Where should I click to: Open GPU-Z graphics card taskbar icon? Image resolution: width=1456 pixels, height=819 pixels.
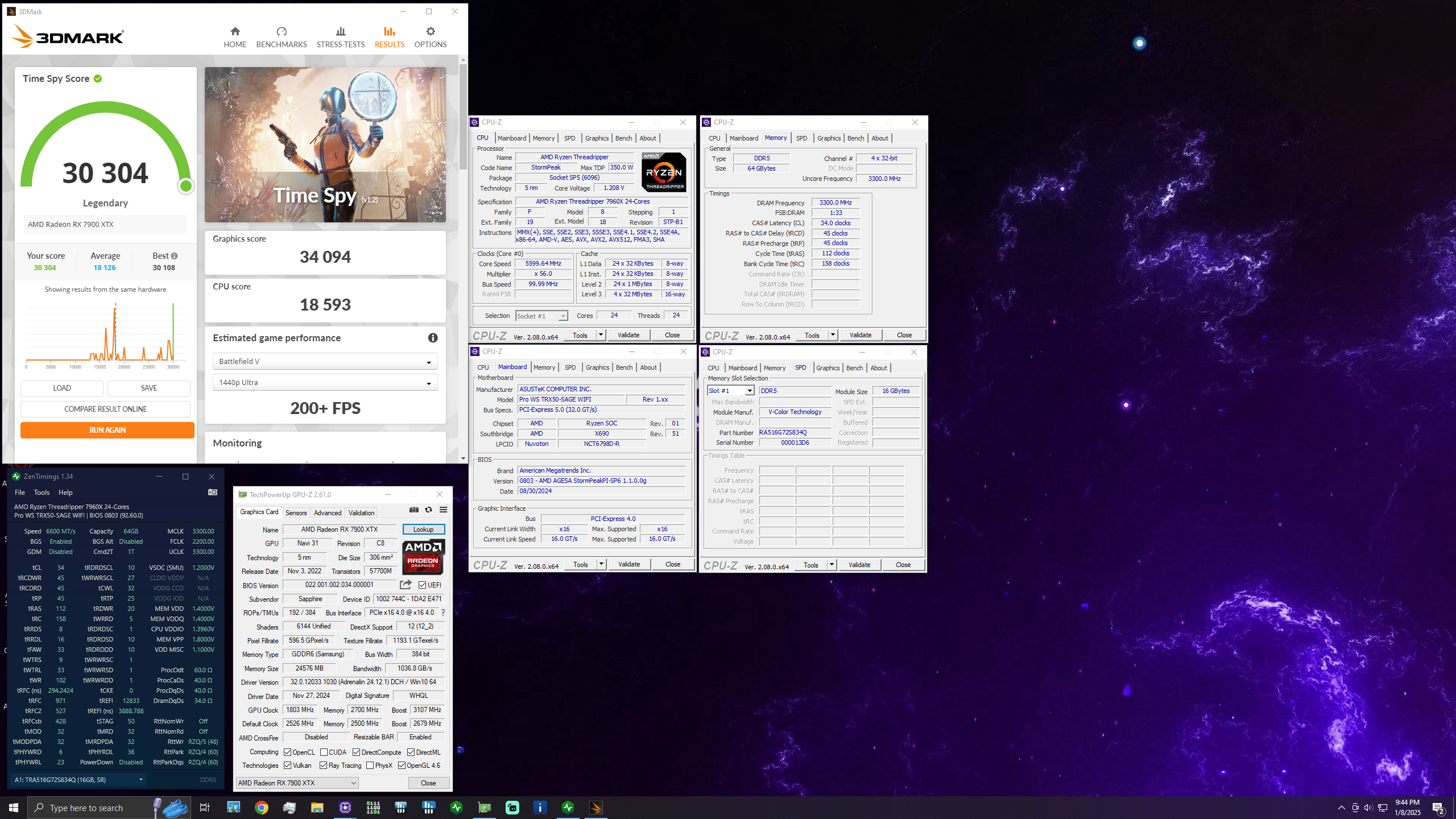tap(484, 808)
